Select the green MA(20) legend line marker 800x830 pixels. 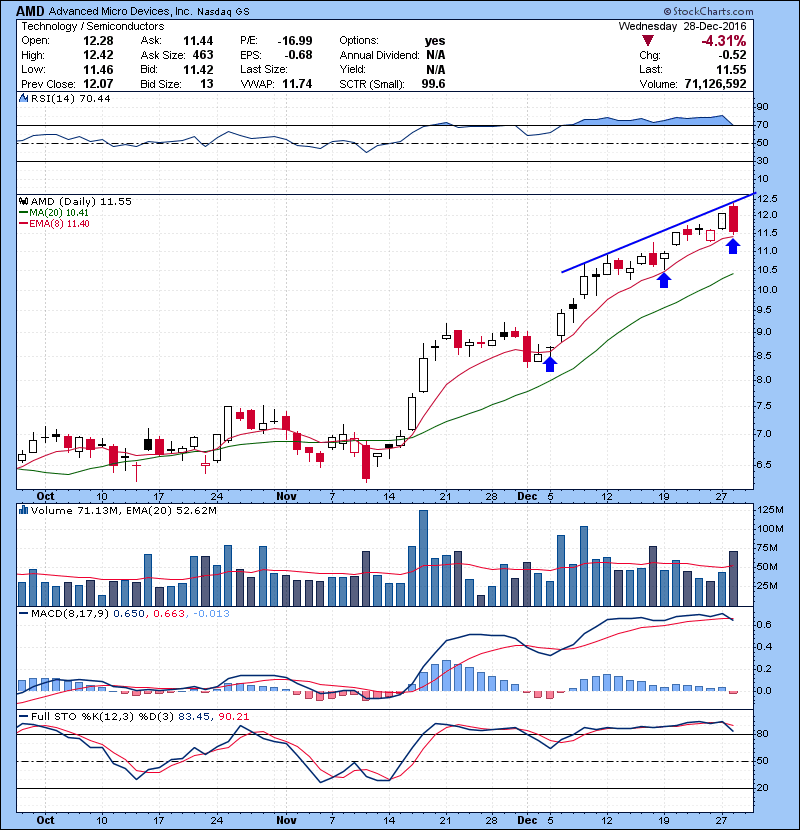coord(23,212)
